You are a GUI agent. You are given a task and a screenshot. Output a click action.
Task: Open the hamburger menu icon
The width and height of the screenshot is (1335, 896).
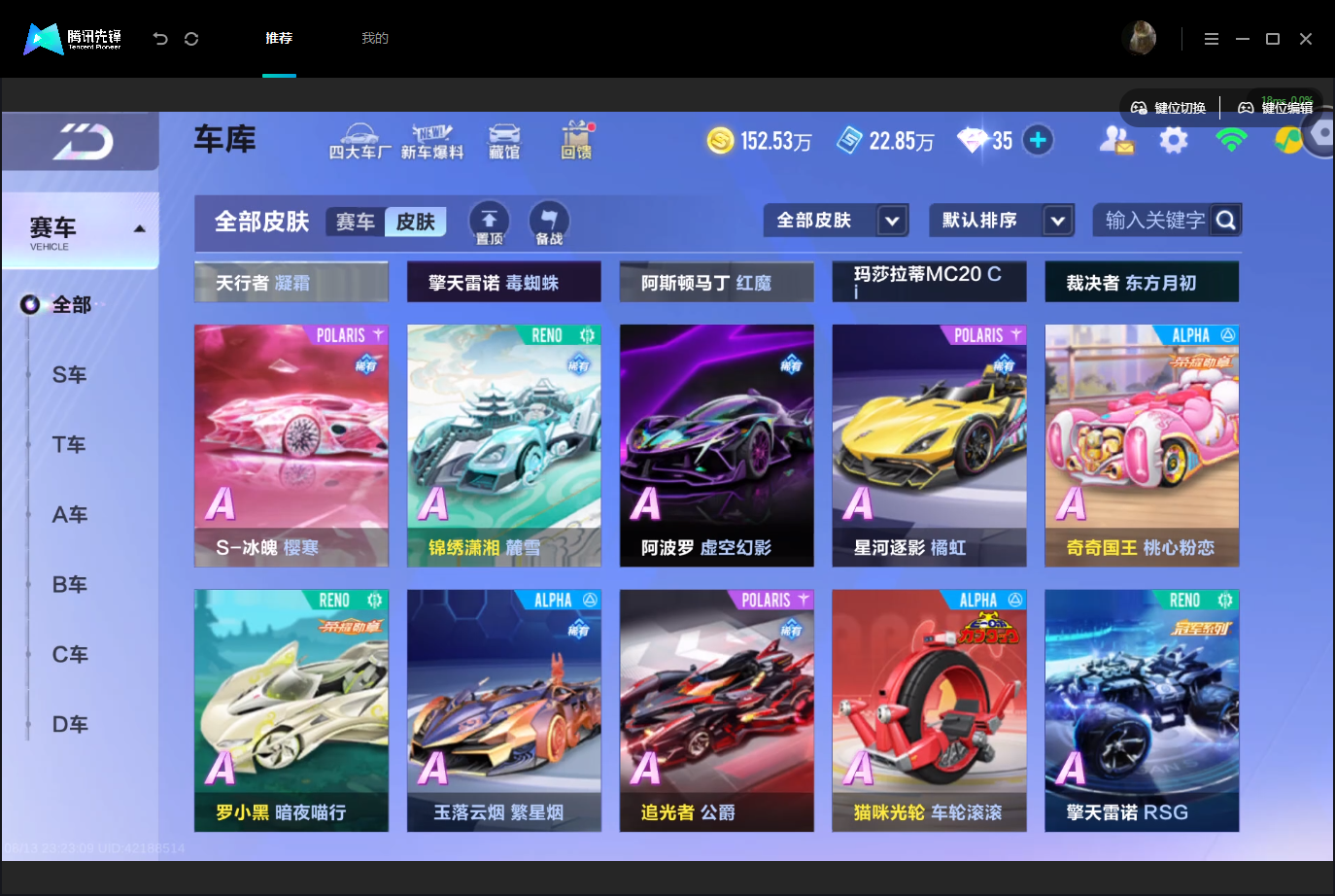pos(1211,39)
